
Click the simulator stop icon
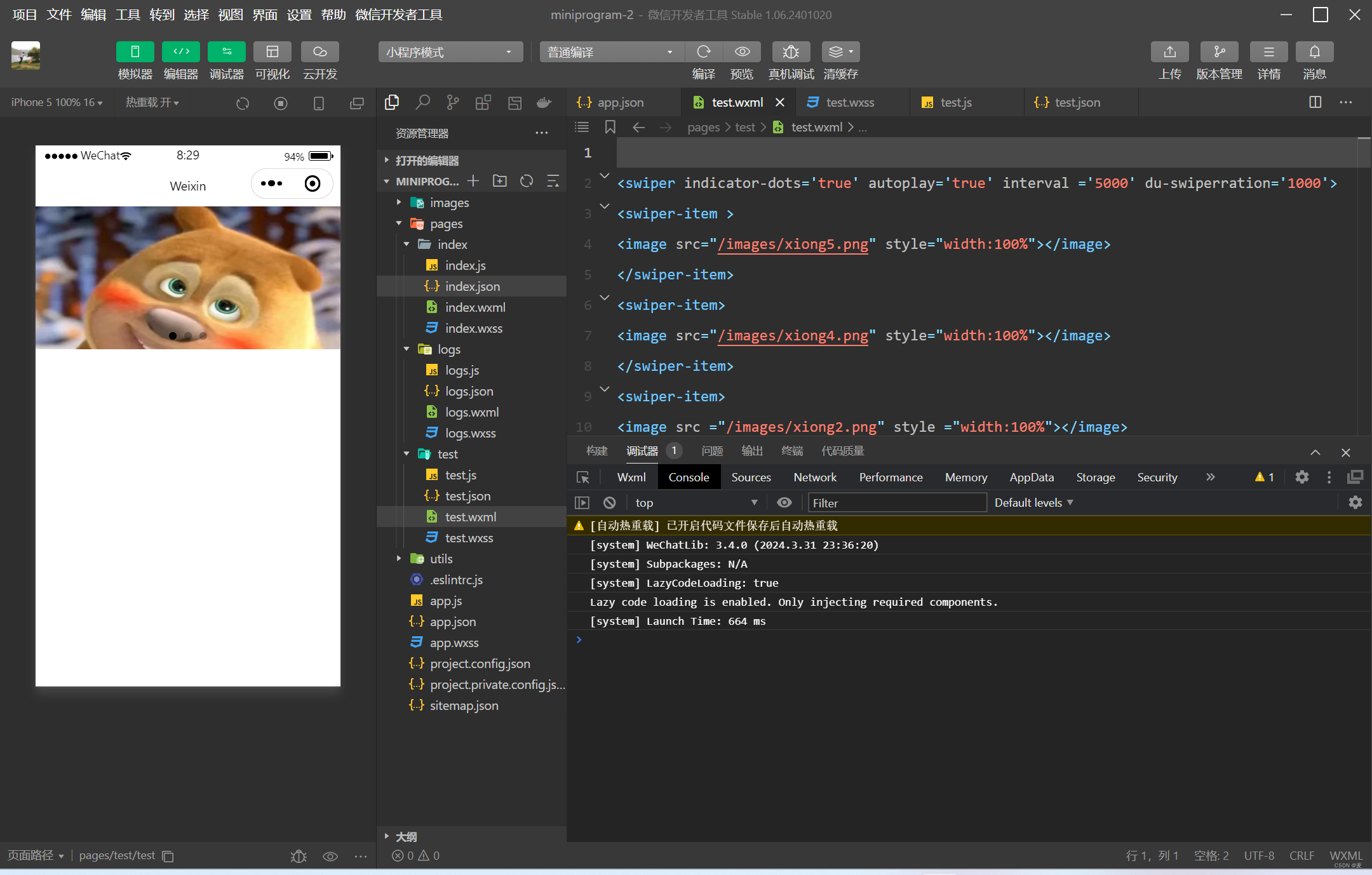coord(281,103)
